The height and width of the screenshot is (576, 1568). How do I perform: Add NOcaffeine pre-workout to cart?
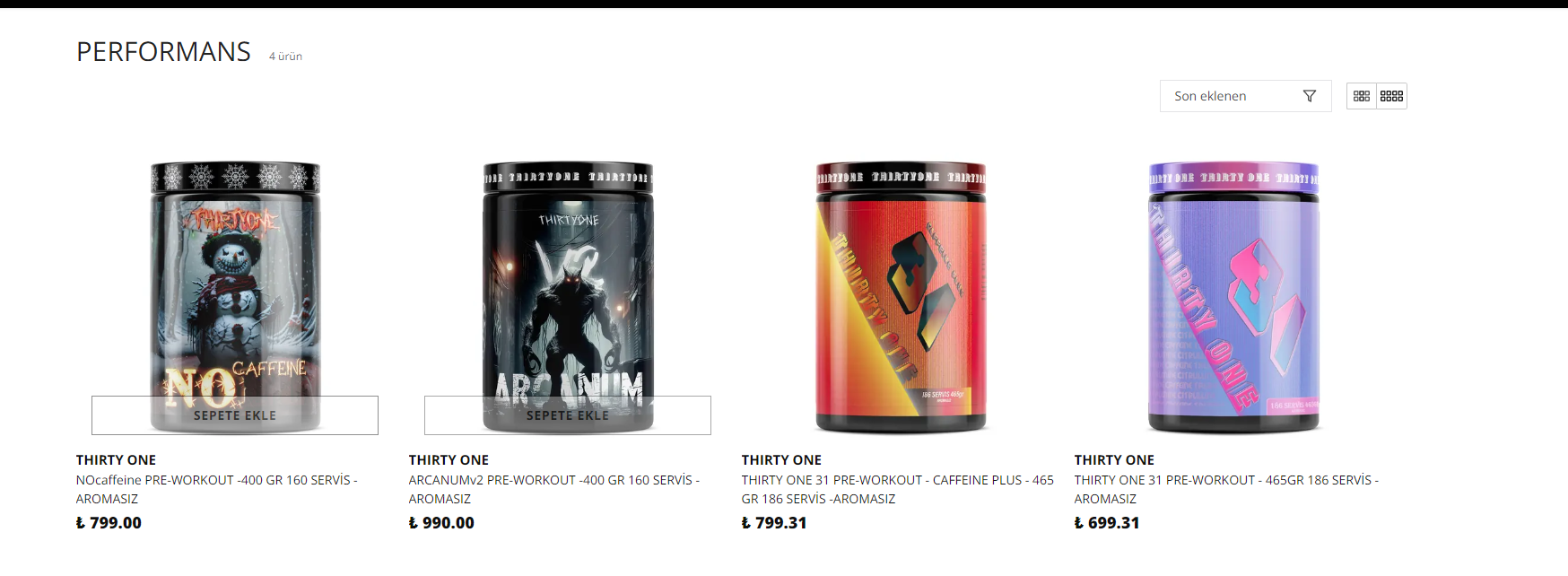click(x=235, y=415)
